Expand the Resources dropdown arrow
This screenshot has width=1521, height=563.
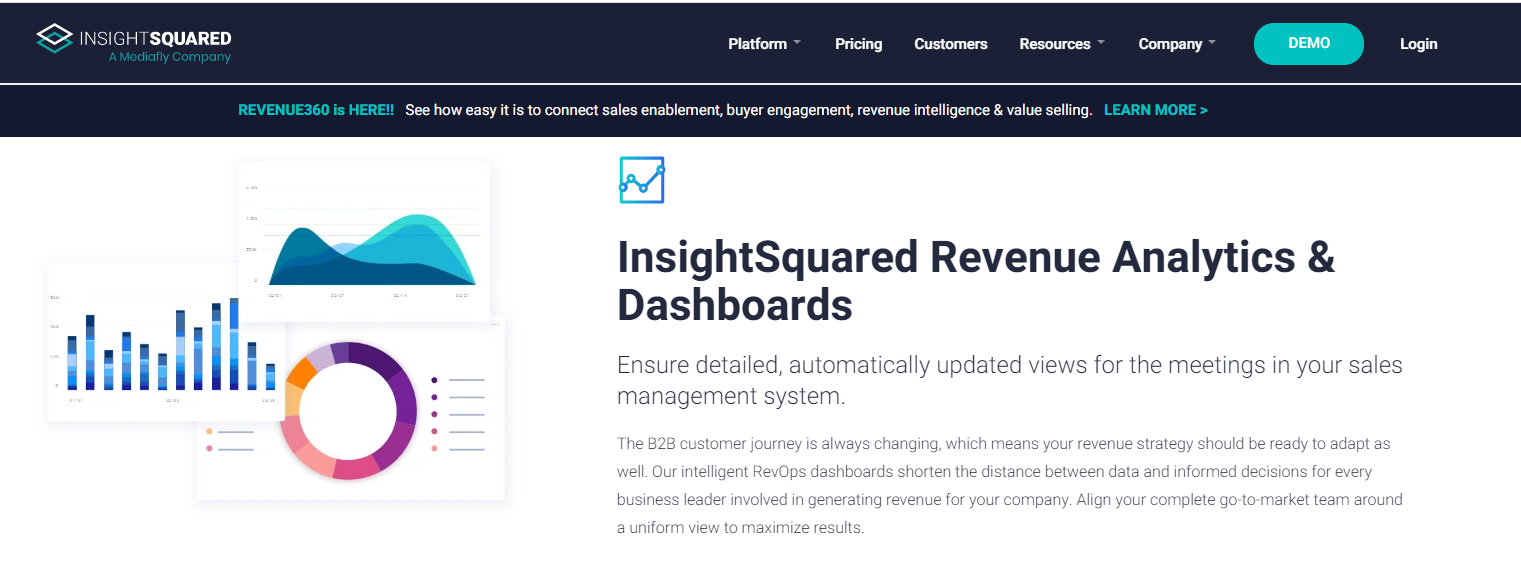tap(1101, 43)
